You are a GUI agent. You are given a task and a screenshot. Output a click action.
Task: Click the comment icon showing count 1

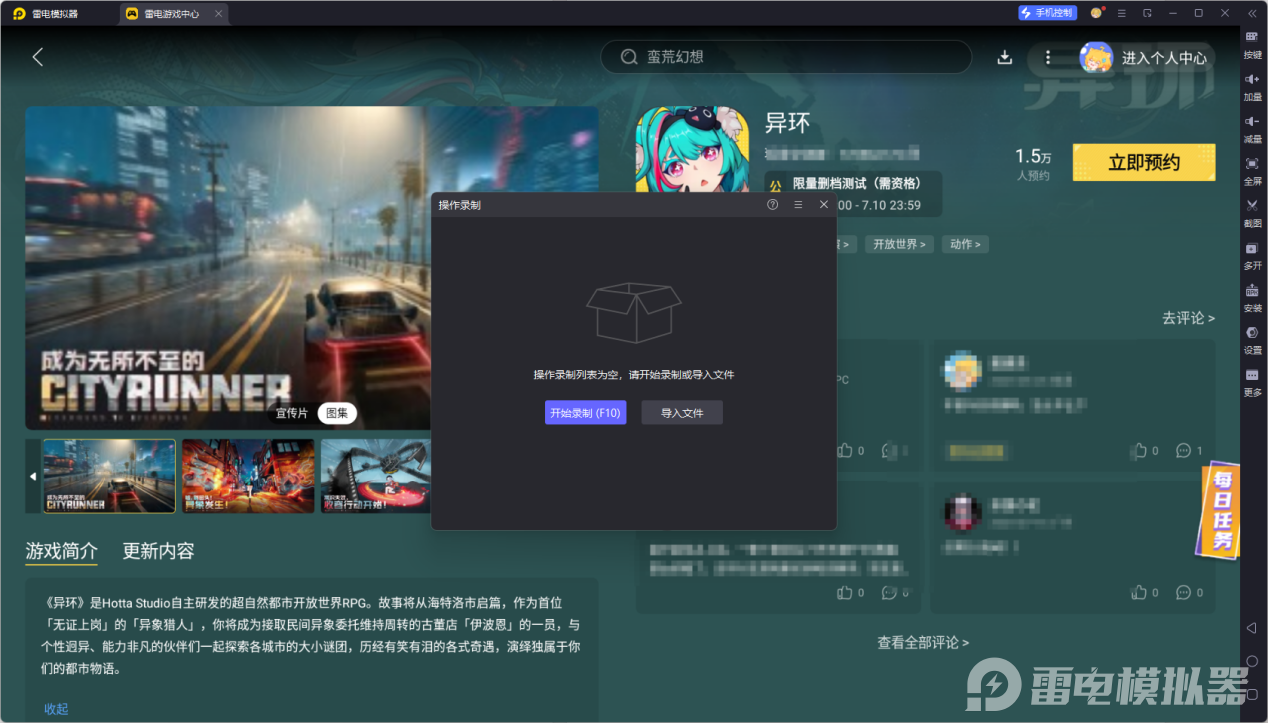click(1183, 451)
